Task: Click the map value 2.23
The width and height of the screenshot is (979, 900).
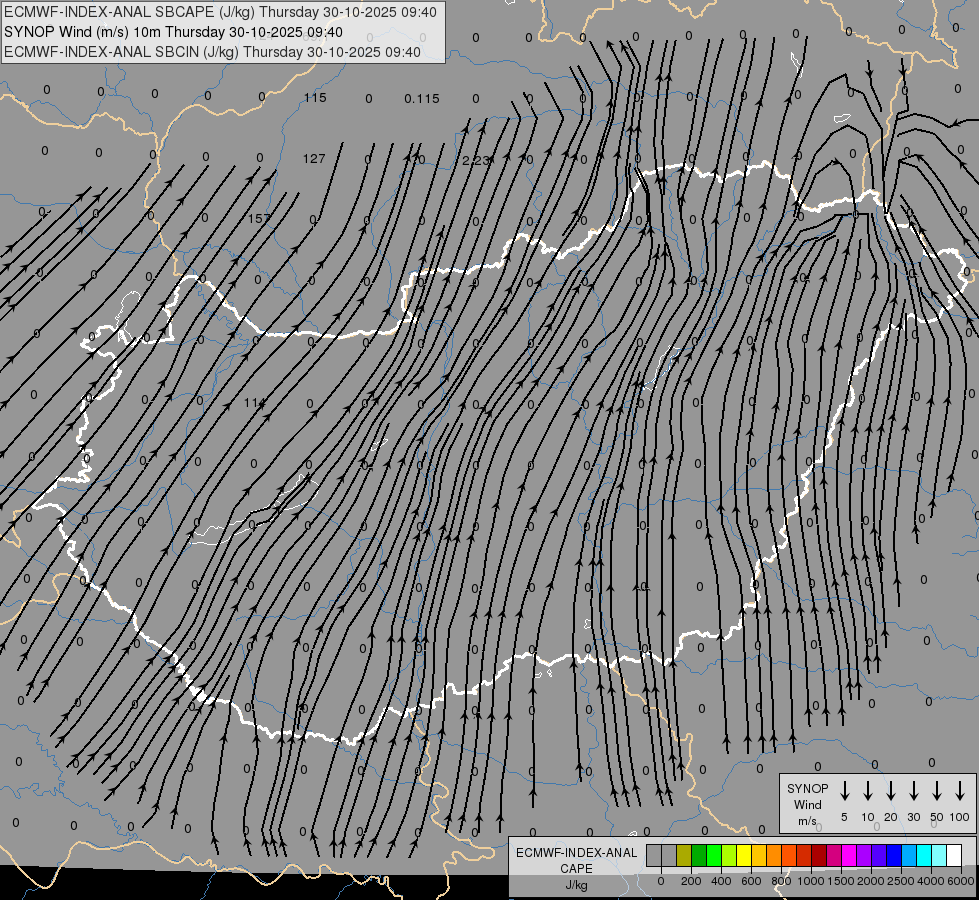Action: point(476,161)
